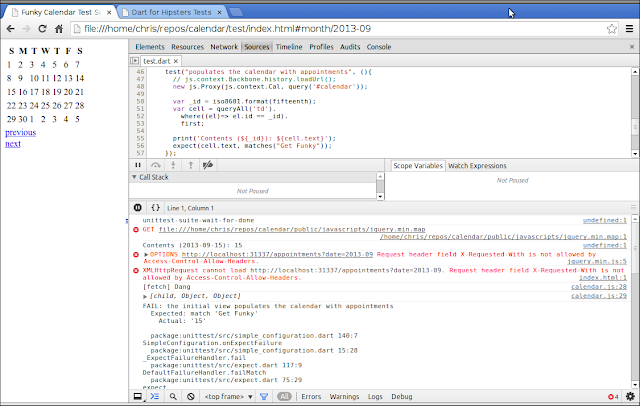The image size is (640, 406).
Task: Clear the console log
Action: [191, 397]
